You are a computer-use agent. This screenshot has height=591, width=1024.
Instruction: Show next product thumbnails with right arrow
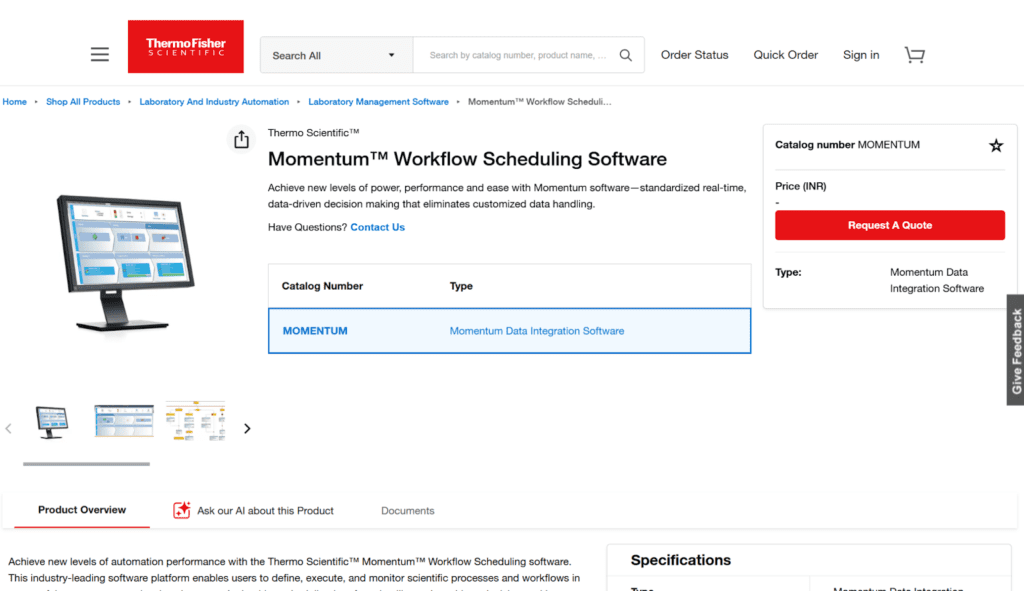(247, 429)
